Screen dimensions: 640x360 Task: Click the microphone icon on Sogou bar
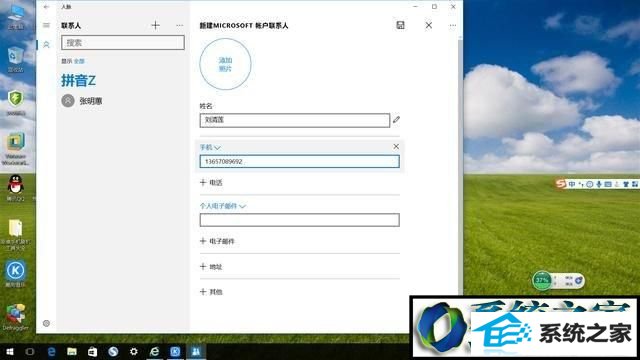coord(599,184)
